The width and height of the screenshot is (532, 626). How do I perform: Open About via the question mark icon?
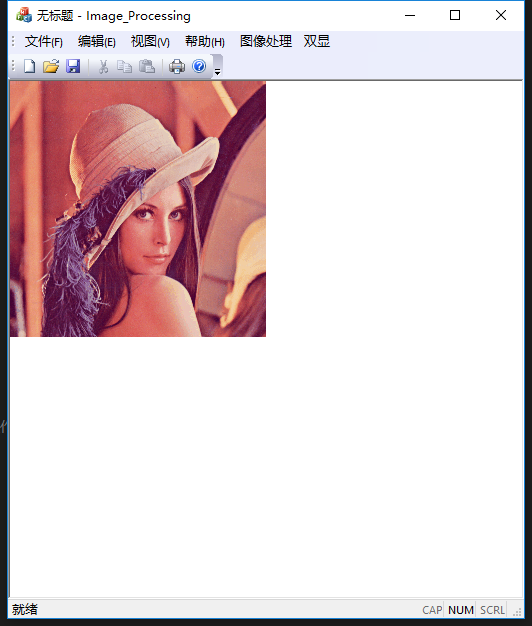[x=199, y=66]
